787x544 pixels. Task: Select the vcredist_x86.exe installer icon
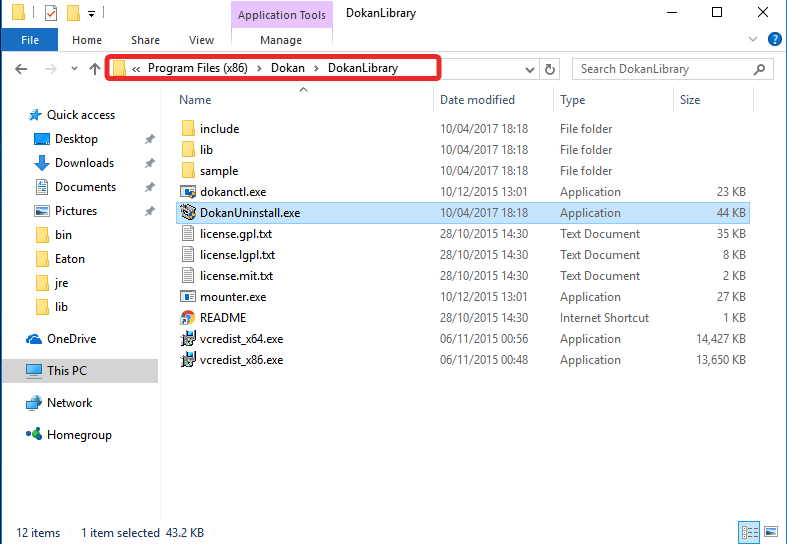(188, 360)
